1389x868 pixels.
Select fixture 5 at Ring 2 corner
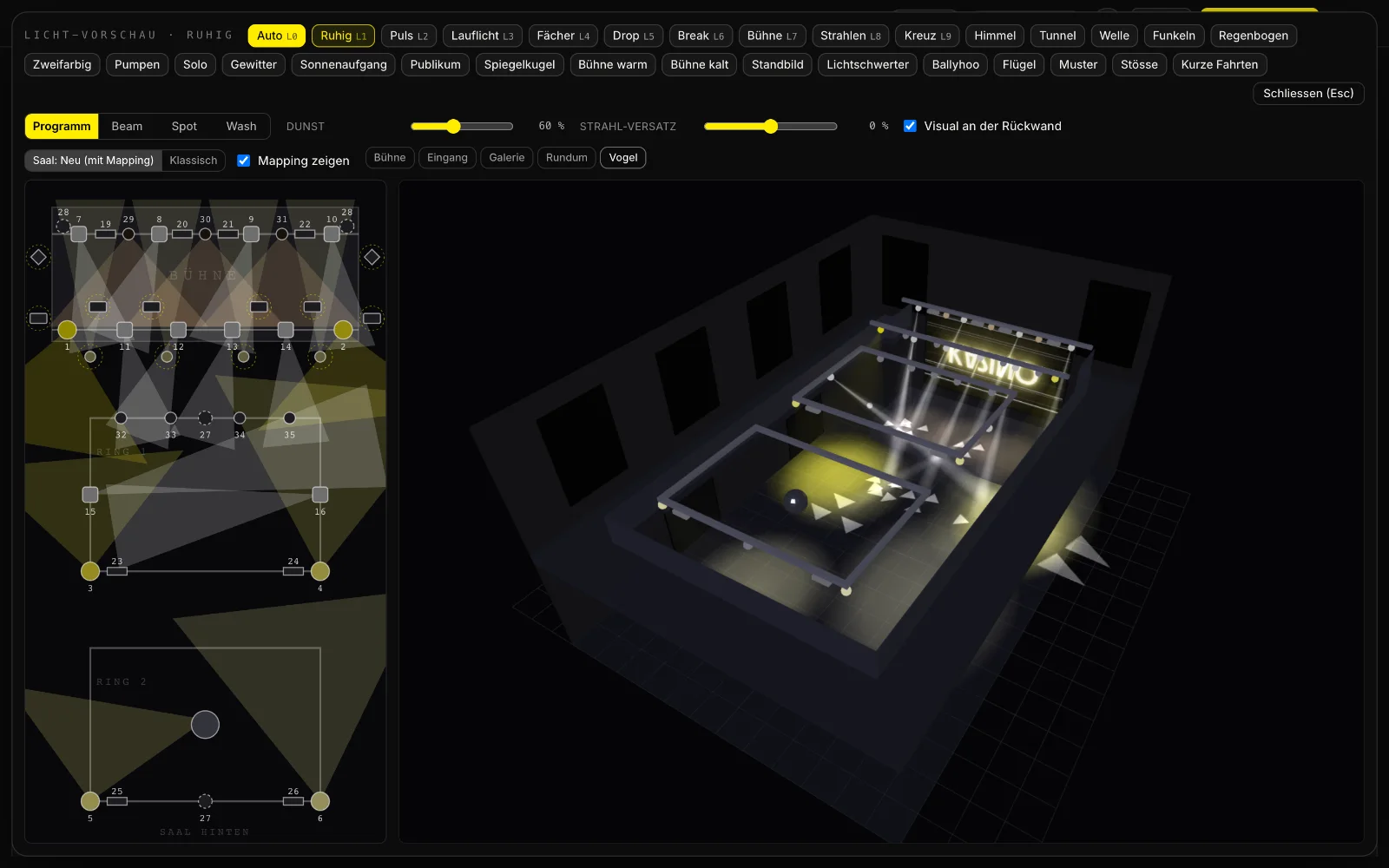(x=90, y=801)
